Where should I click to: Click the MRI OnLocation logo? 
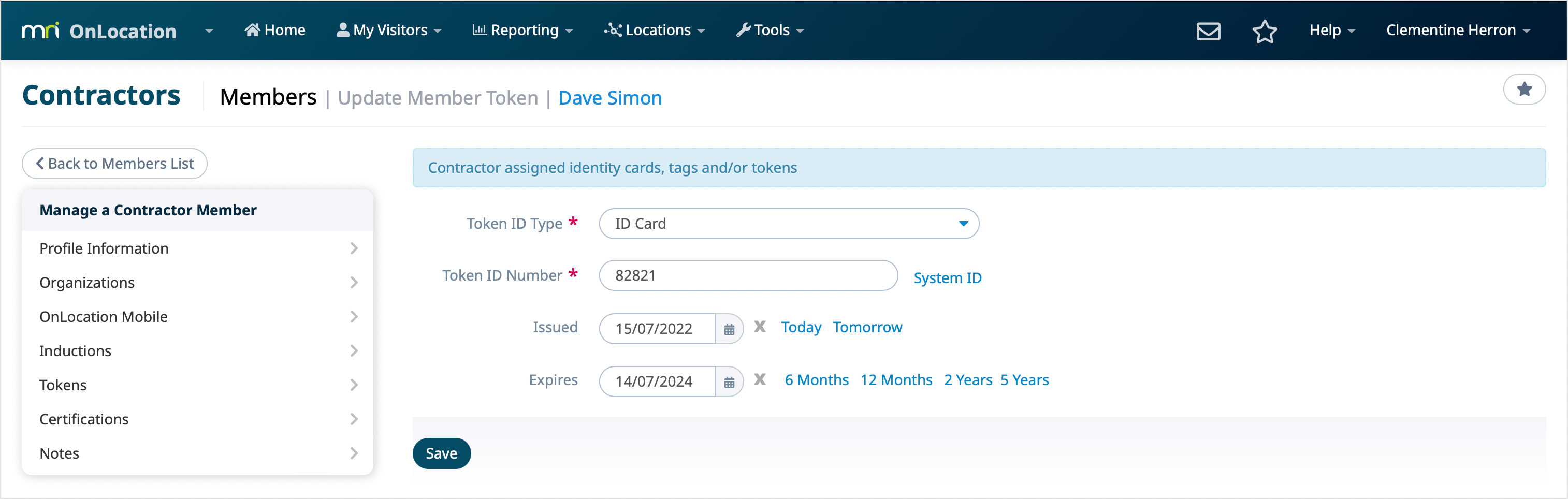click(x=99, y=31)
